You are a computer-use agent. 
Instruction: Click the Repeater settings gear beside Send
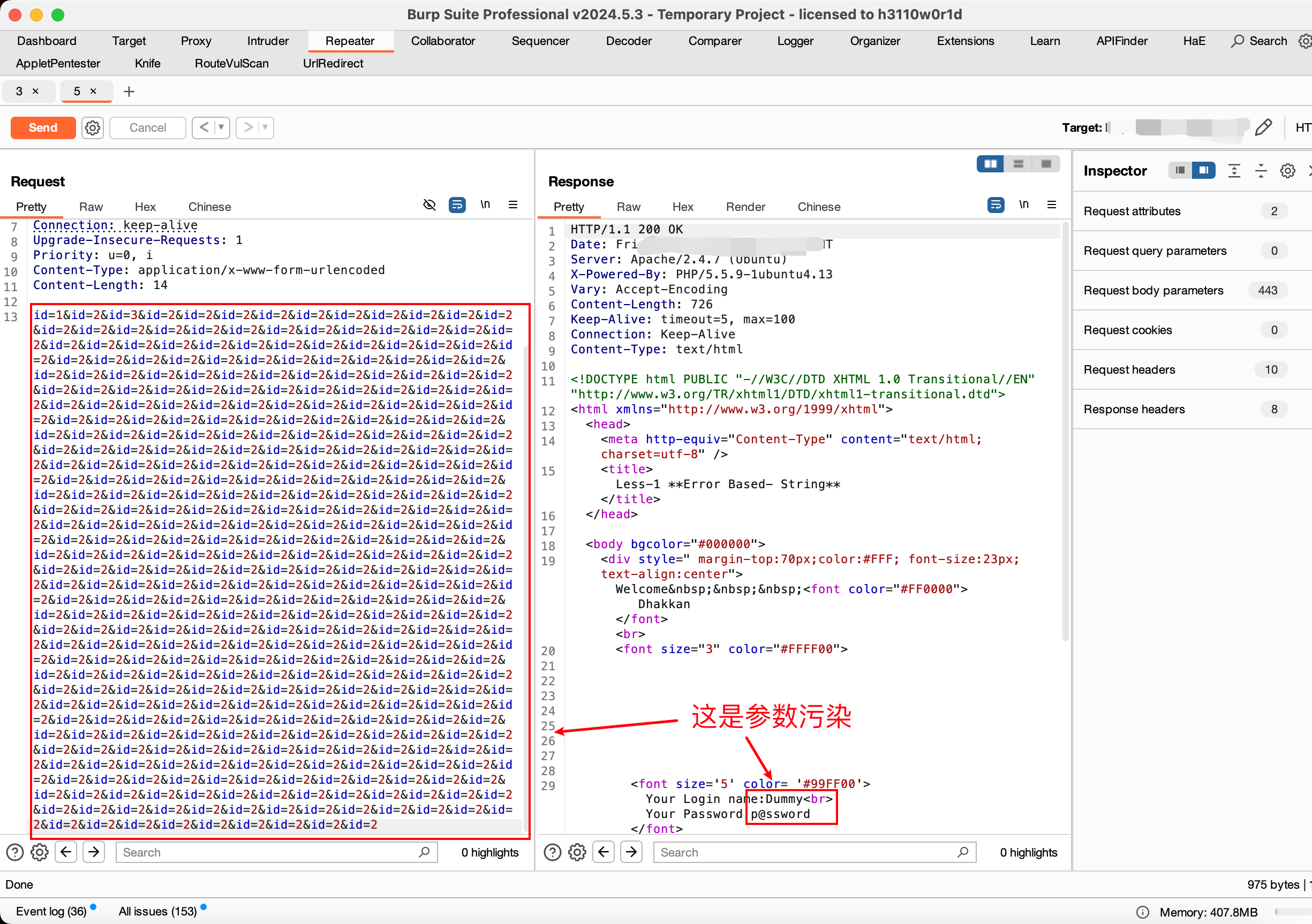[93, 127]
